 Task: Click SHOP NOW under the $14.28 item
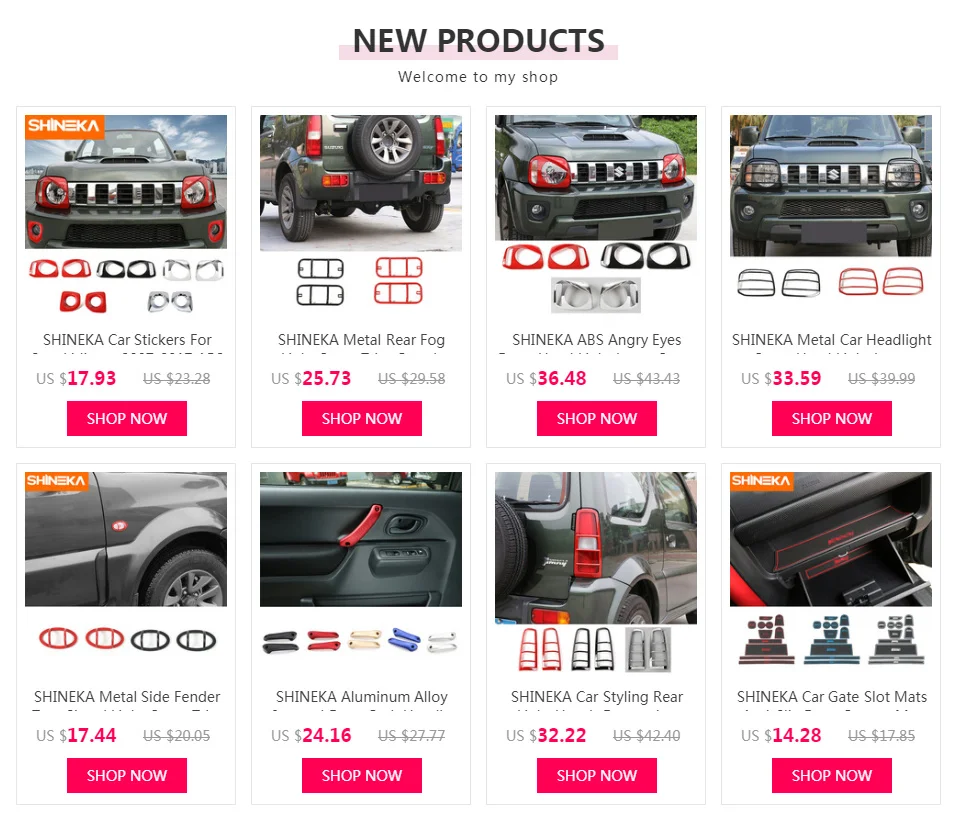(832, 775)
